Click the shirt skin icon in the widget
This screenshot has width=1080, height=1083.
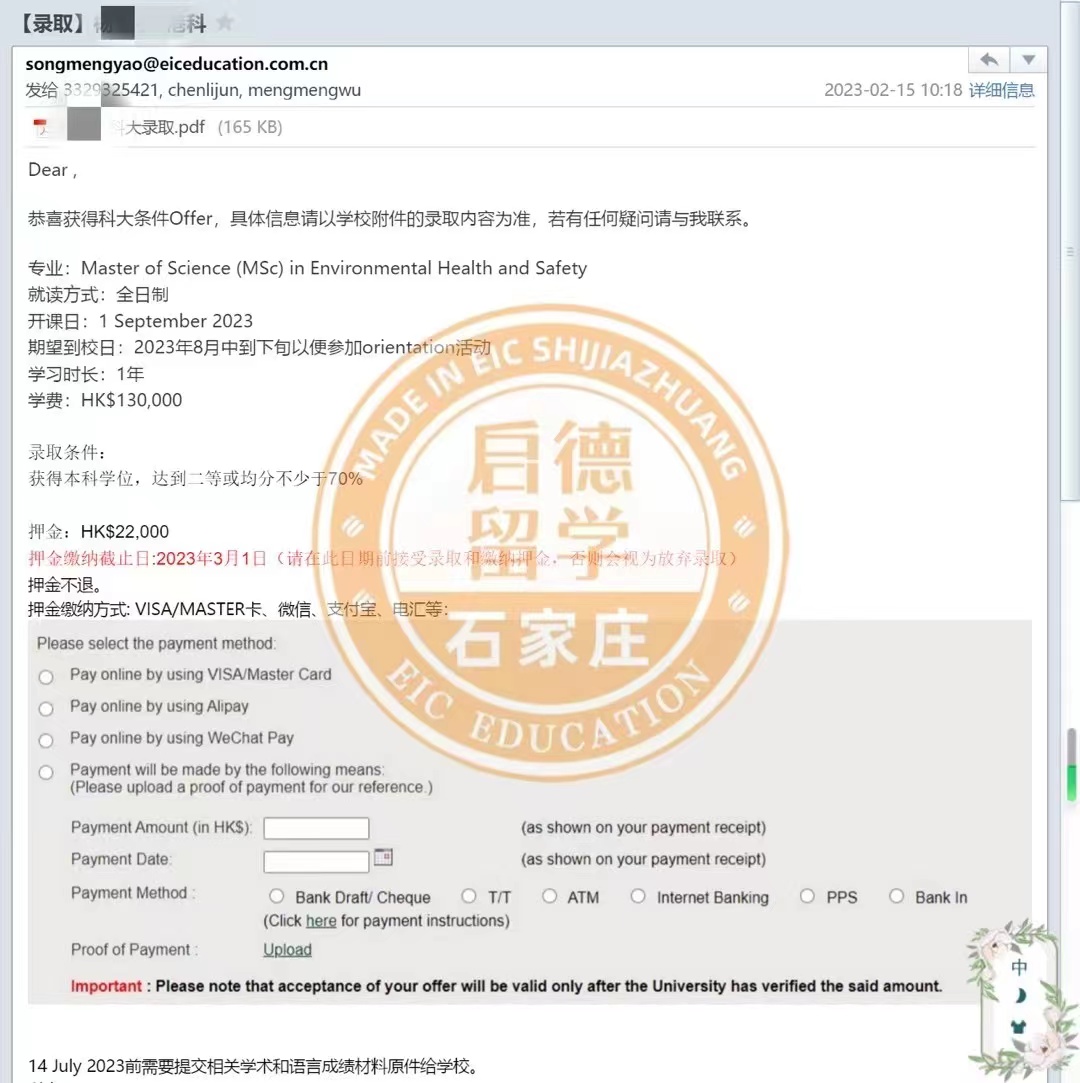tap(1019, 1026)
